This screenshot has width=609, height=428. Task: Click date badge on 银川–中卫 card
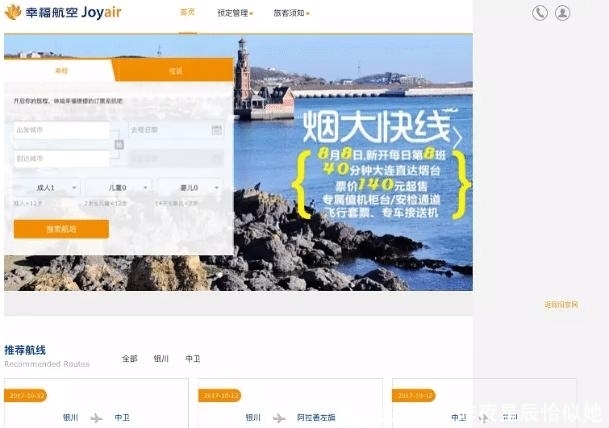(26, 396)
